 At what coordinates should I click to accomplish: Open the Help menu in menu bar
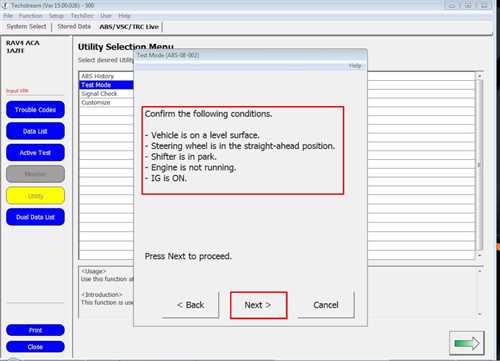pyautogui.click(x=124, y=16)
